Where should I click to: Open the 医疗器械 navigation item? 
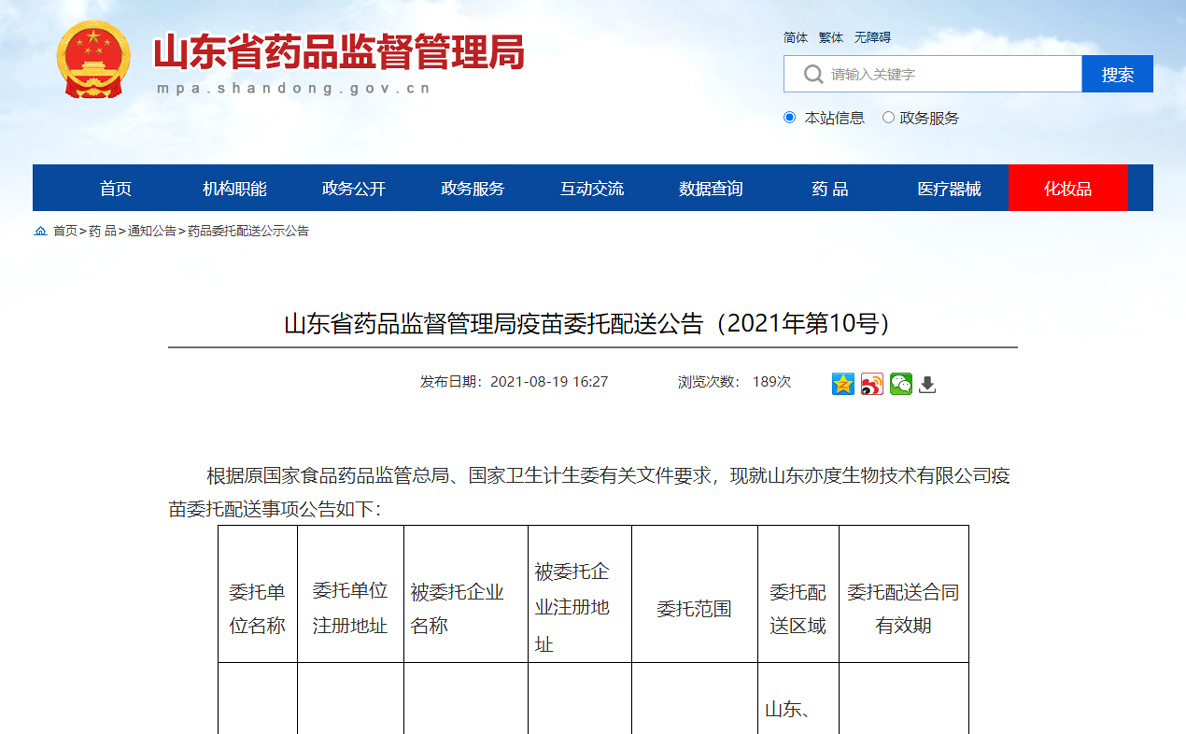(949, 188)
